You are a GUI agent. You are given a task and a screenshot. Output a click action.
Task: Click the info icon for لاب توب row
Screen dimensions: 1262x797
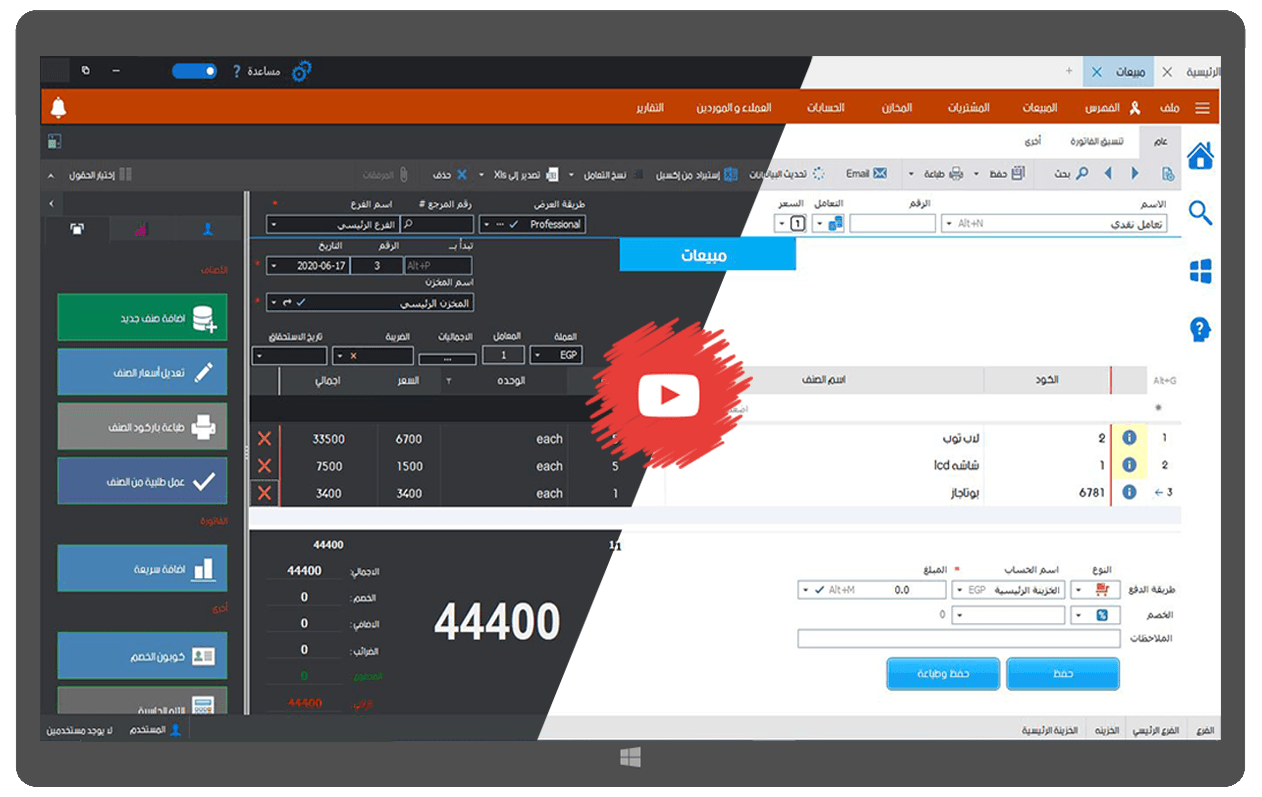click(x=1129, y=438)
